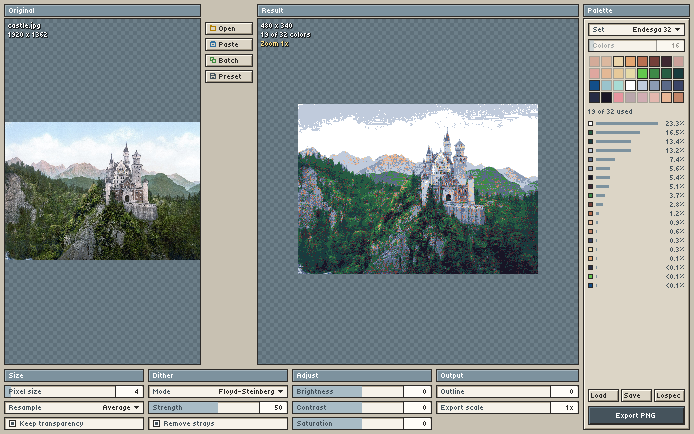Click the Colors value field showing 16
Image resolution: width=694 pixels, height=434 pixels.
click(x=671, y=46)
